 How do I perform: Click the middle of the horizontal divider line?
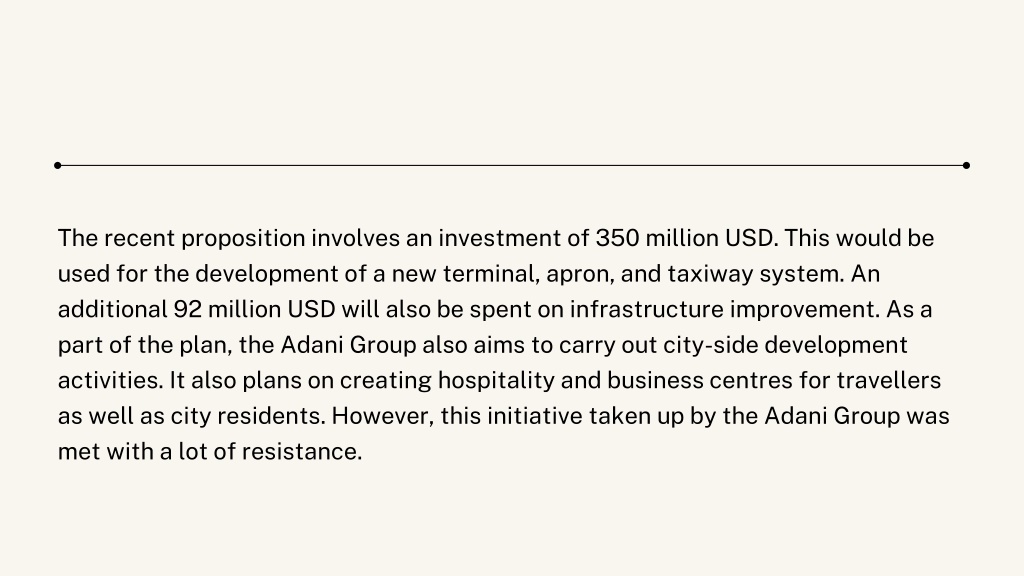(x=512, y=165)
